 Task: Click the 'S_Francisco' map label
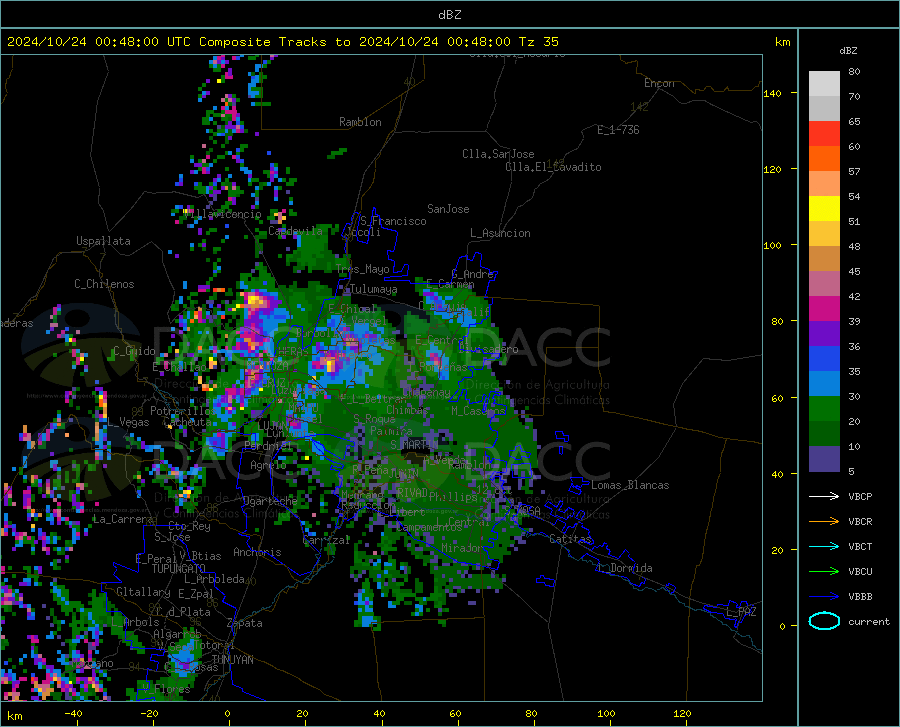click(x=393, y=221)
